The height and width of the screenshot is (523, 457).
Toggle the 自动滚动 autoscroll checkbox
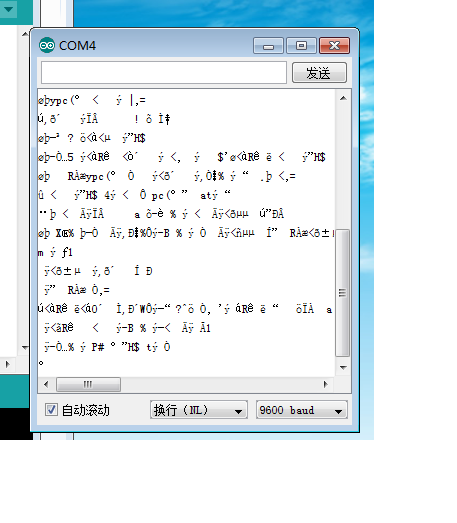[x=51, y=410]
